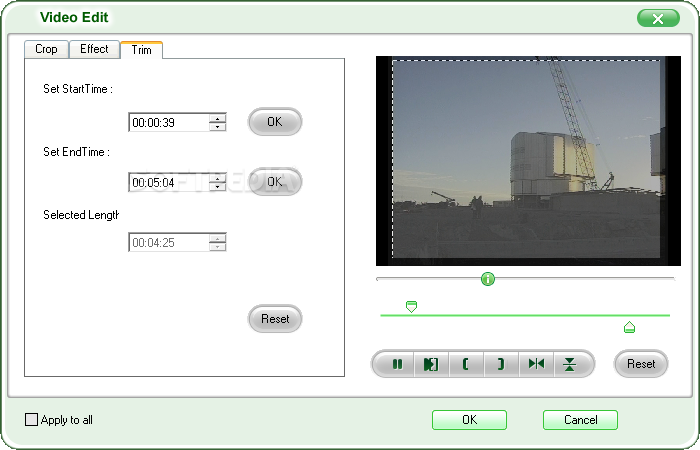This screenshot has width=700, height=450.
Task: Click the trim end marker handle
Action: click(x=629, y=327)
